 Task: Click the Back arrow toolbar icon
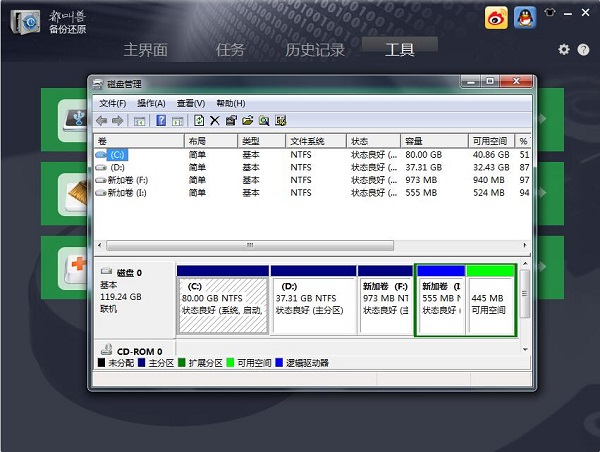coord(101,121)
